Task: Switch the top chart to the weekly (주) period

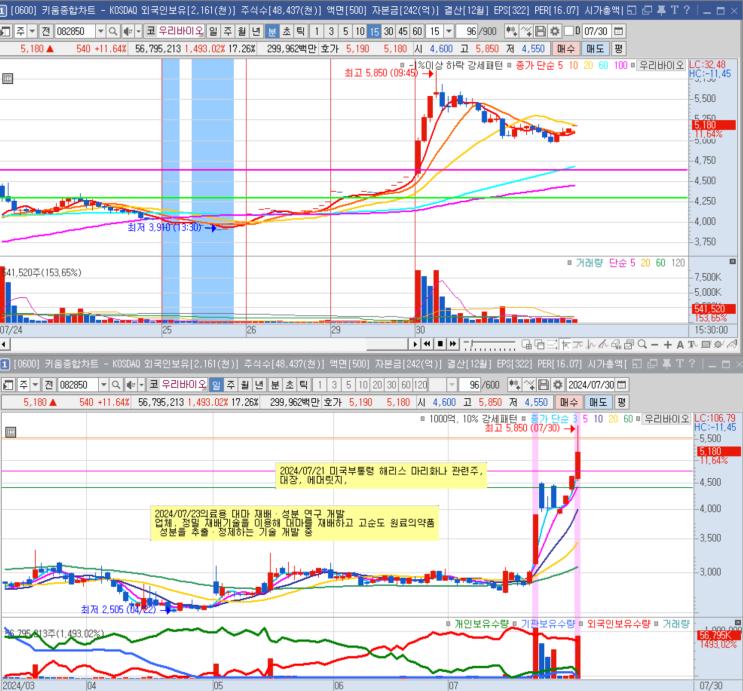Action: tap(227, 31)
